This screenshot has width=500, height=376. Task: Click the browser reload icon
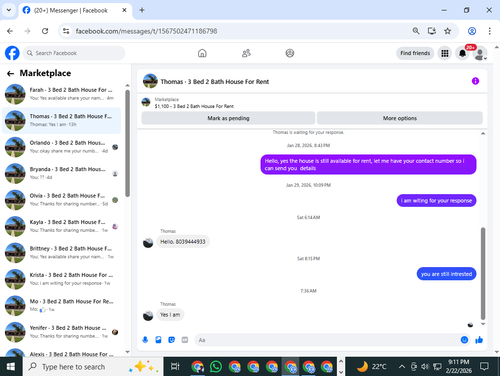[x=45, y=31]
